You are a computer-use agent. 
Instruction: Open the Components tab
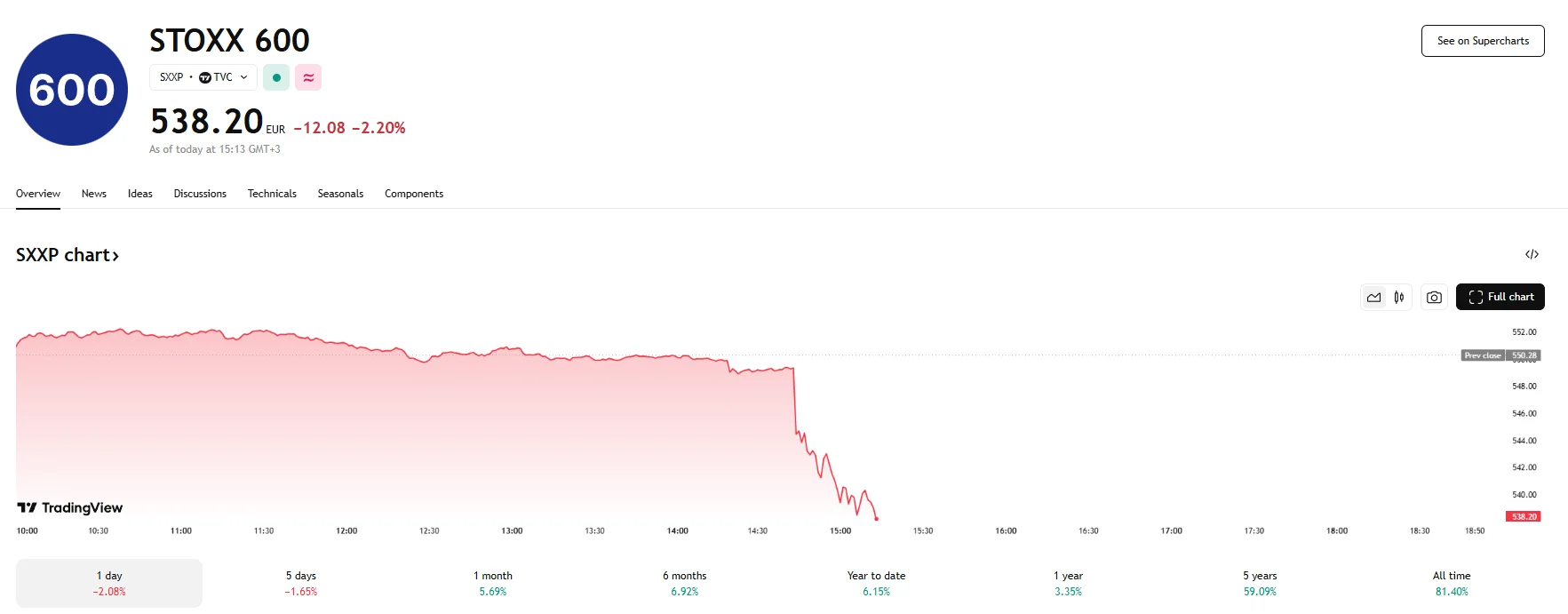[x=414, y=194]
